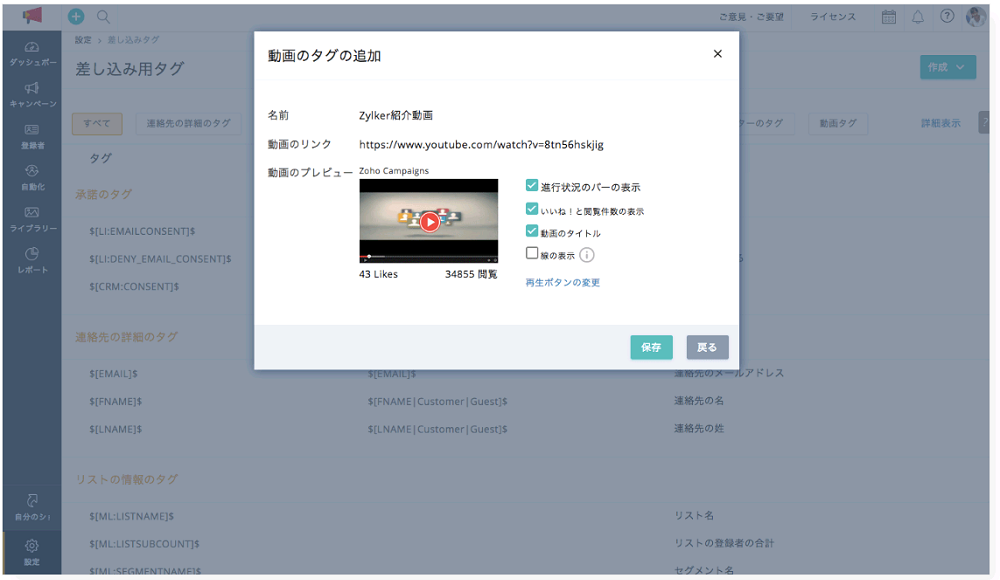Screen dimensions: 1000x580
Task: Open 設定 gear in the sidebar
Action: click(32, 553)
